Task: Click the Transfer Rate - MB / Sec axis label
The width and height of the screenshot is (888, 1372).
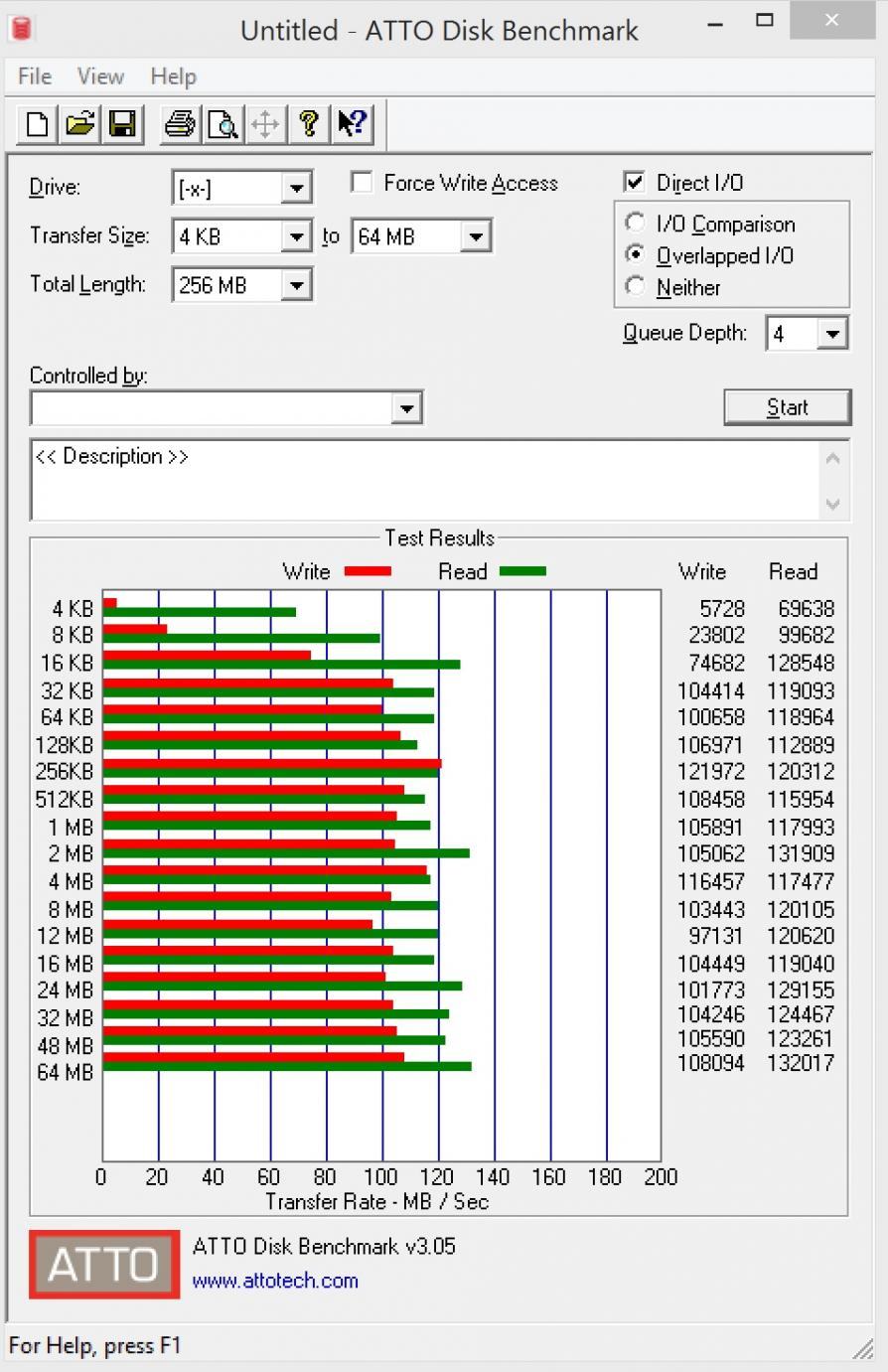Action: click(377, 1201)
